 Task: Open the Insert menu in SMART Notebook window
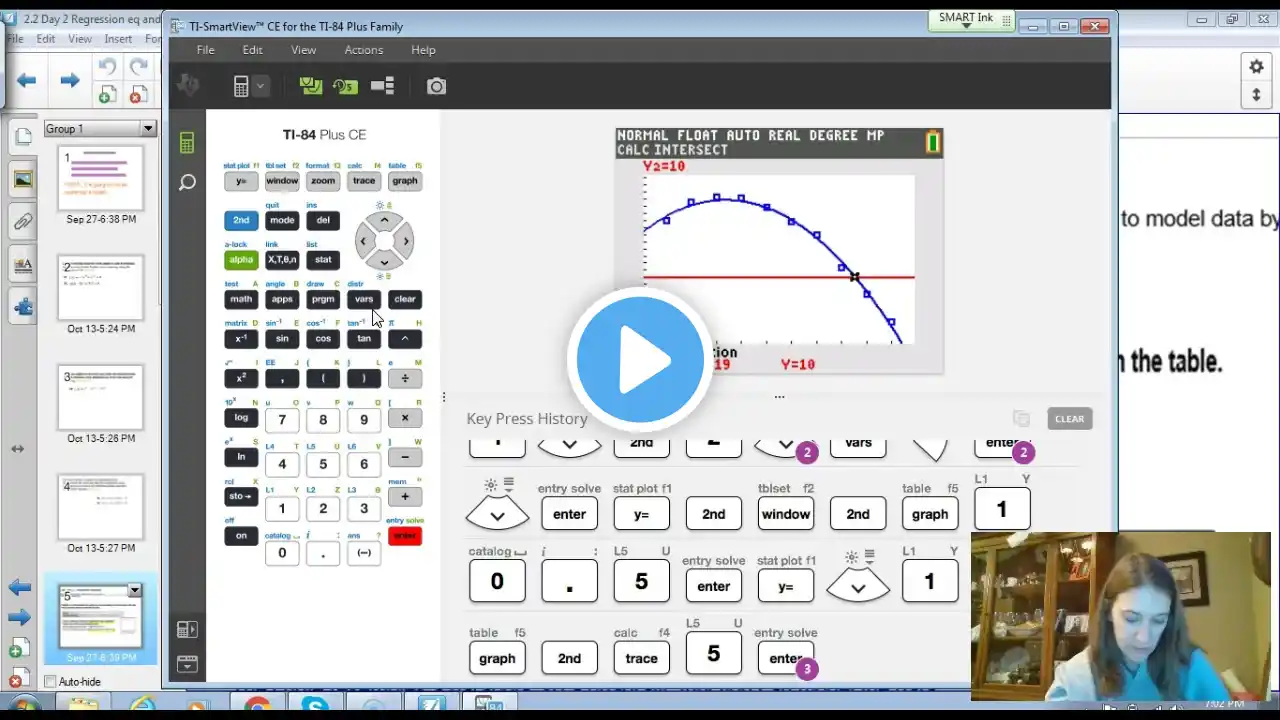pos(118,39)
